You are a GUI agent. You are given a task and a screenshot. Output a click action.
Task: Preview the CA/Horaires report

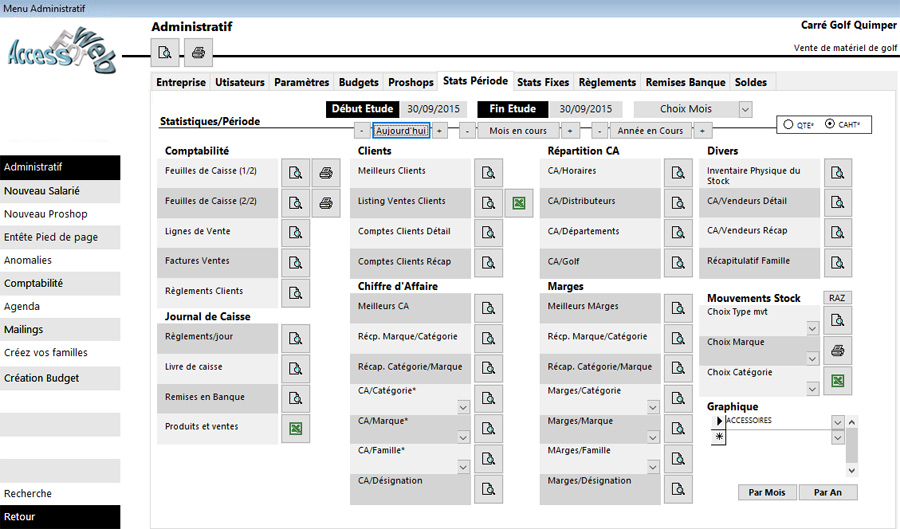tap(678, 173)
